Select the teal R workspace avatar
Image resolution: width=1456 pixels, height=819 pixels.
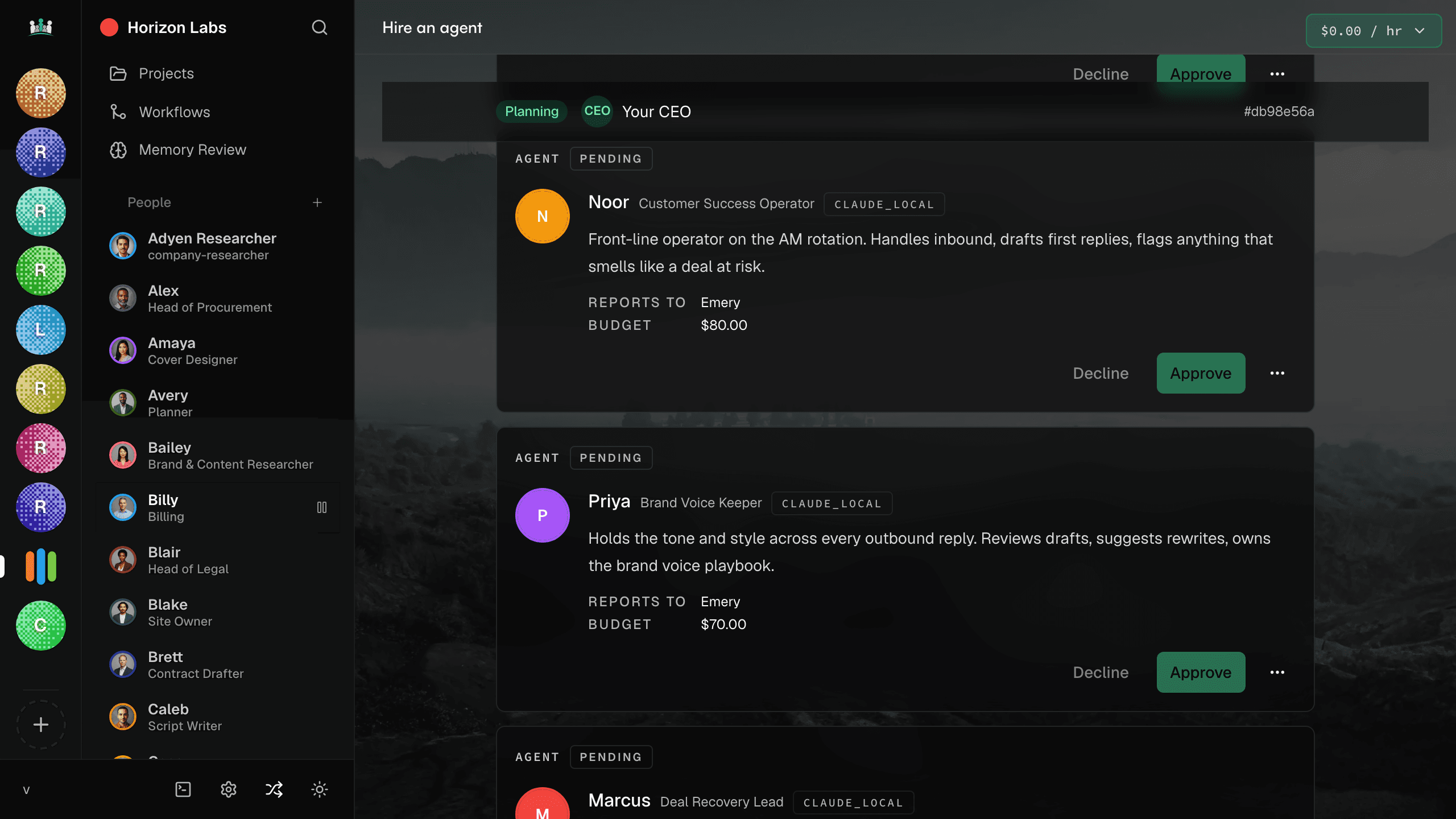pos(40,212)
